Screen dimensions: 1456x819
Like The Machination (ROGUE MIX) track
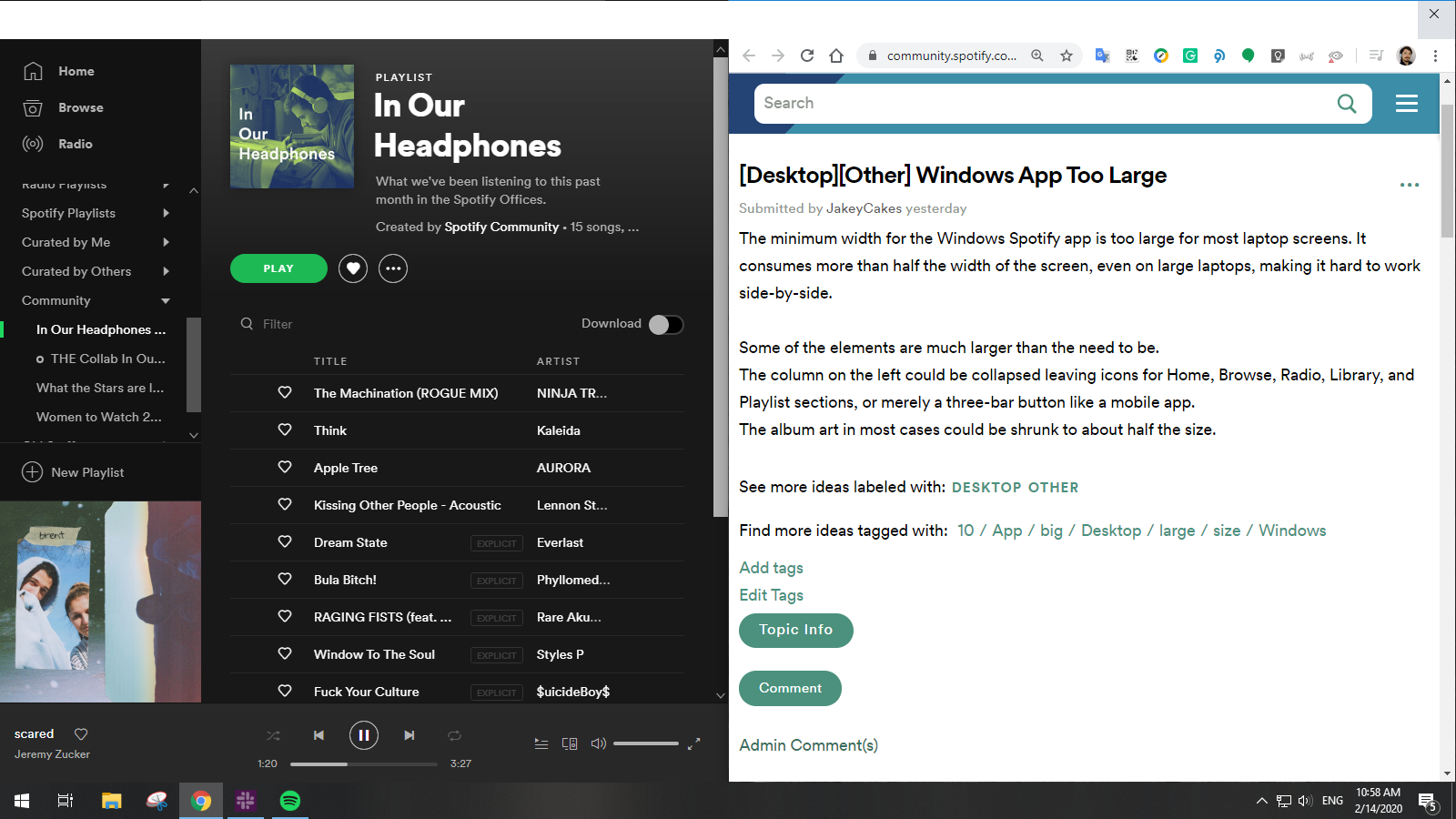pyautogui.click(x=285, y=393)
